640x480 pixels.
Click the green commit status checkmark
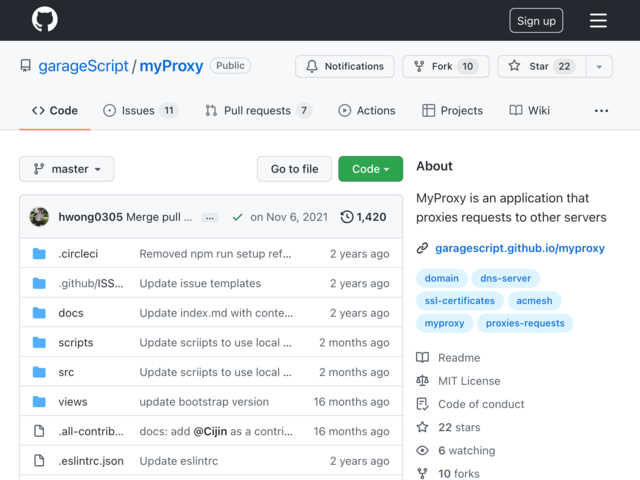(x=237, y=217)
